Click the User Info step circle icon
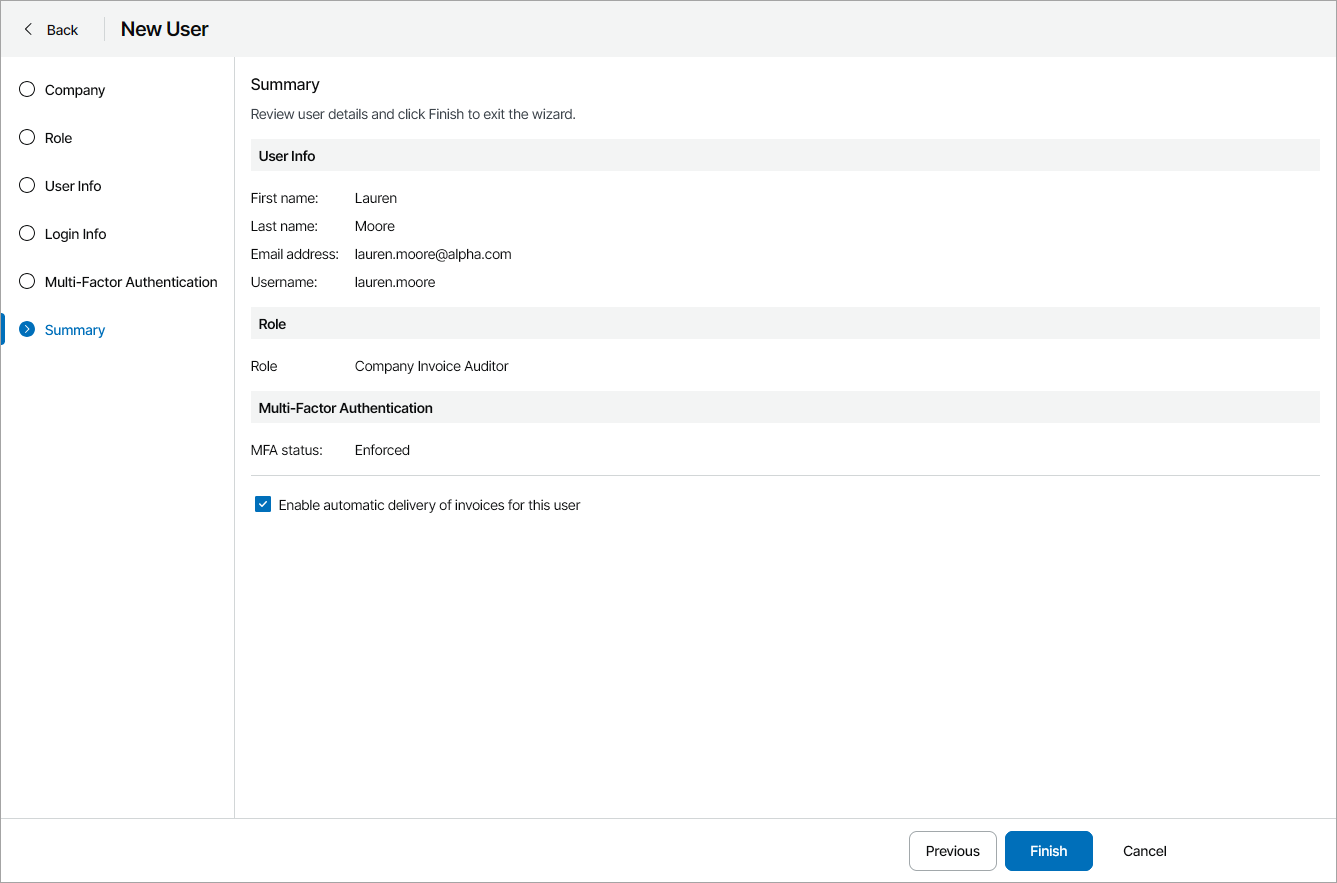The height and width of the screenshot is (883, 1337). pyautogui.click(x=27, y=186)
